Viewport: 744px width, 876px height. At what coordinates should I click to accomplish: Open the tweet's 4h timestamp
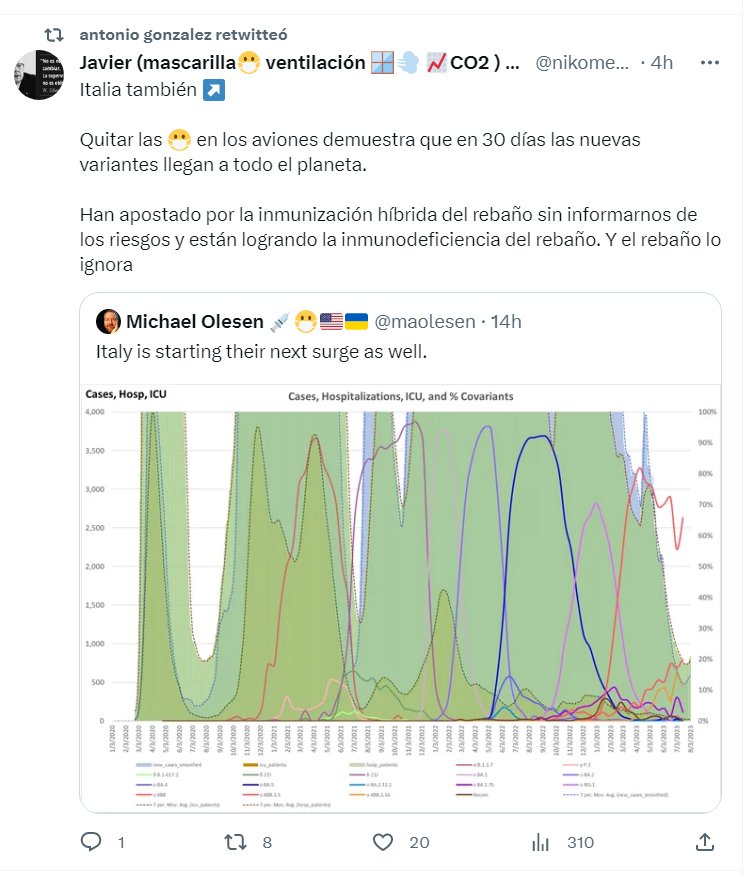[662, 62]
